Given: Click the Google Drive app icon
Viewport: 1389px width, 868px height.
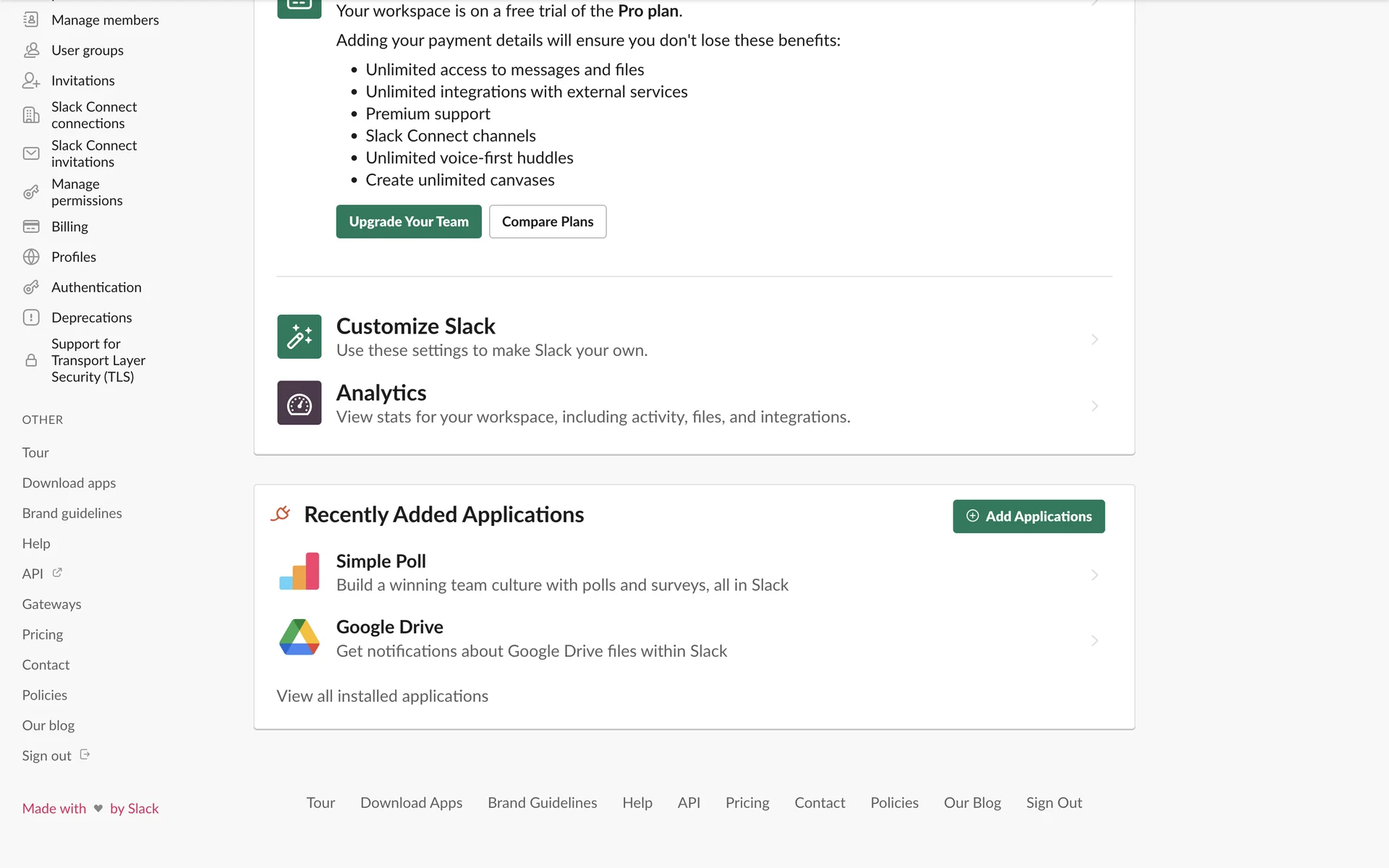Looking at the screenshot, I should click(299, 637).
